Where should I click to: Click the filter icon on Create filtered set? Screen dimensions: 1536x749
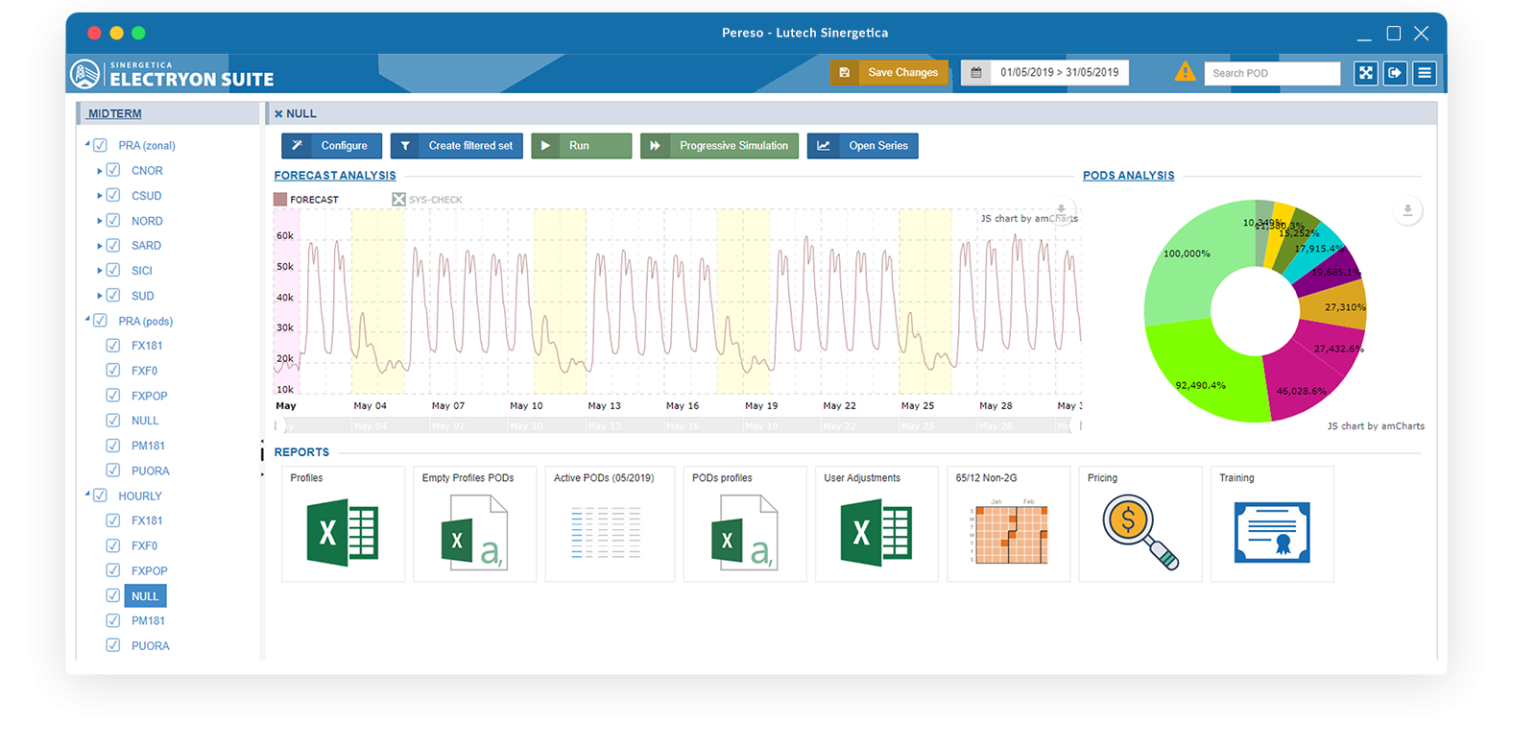[405, 145]
